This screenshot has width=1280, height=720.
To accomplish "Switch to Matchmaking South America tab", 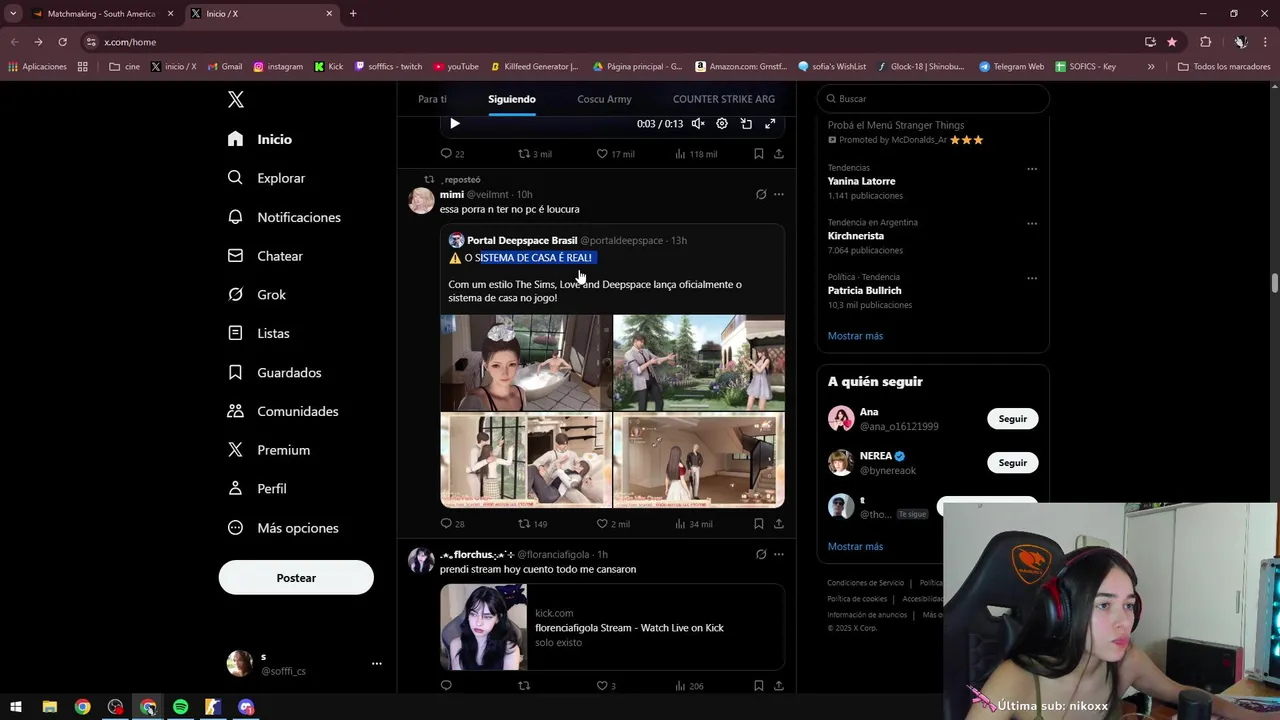I will click(x=101, y=14).
